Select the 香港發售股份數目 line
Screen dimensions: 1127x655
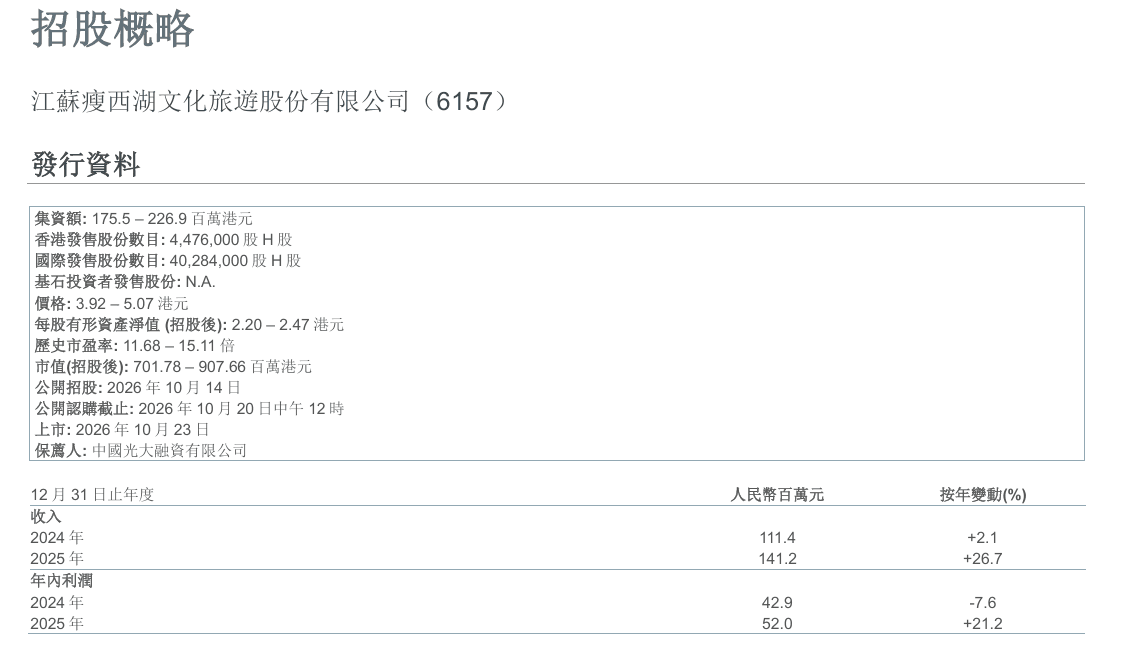164,239
